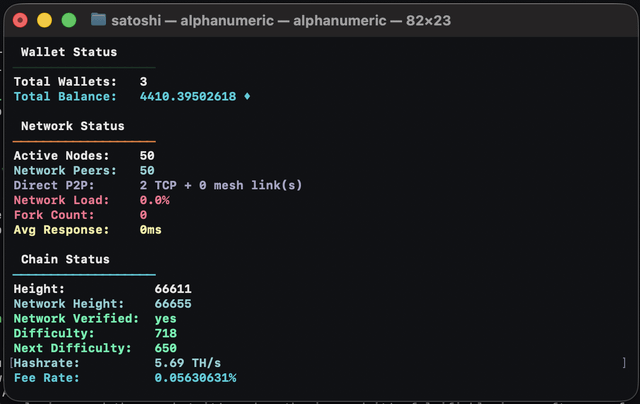Screen dimensions: 640x404
Task: Click the 'Total Wallets:' label
Action: 65,82
